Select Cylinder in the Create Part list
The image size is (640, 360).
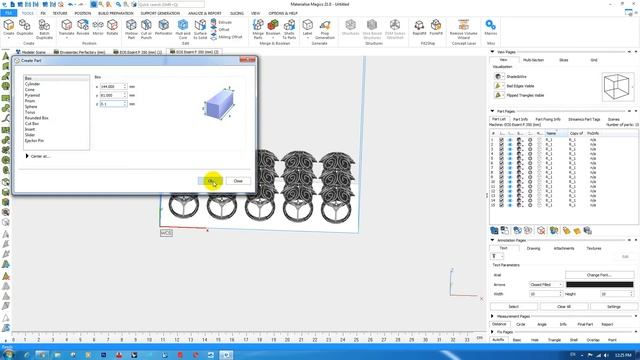click(x=32, y=84)
